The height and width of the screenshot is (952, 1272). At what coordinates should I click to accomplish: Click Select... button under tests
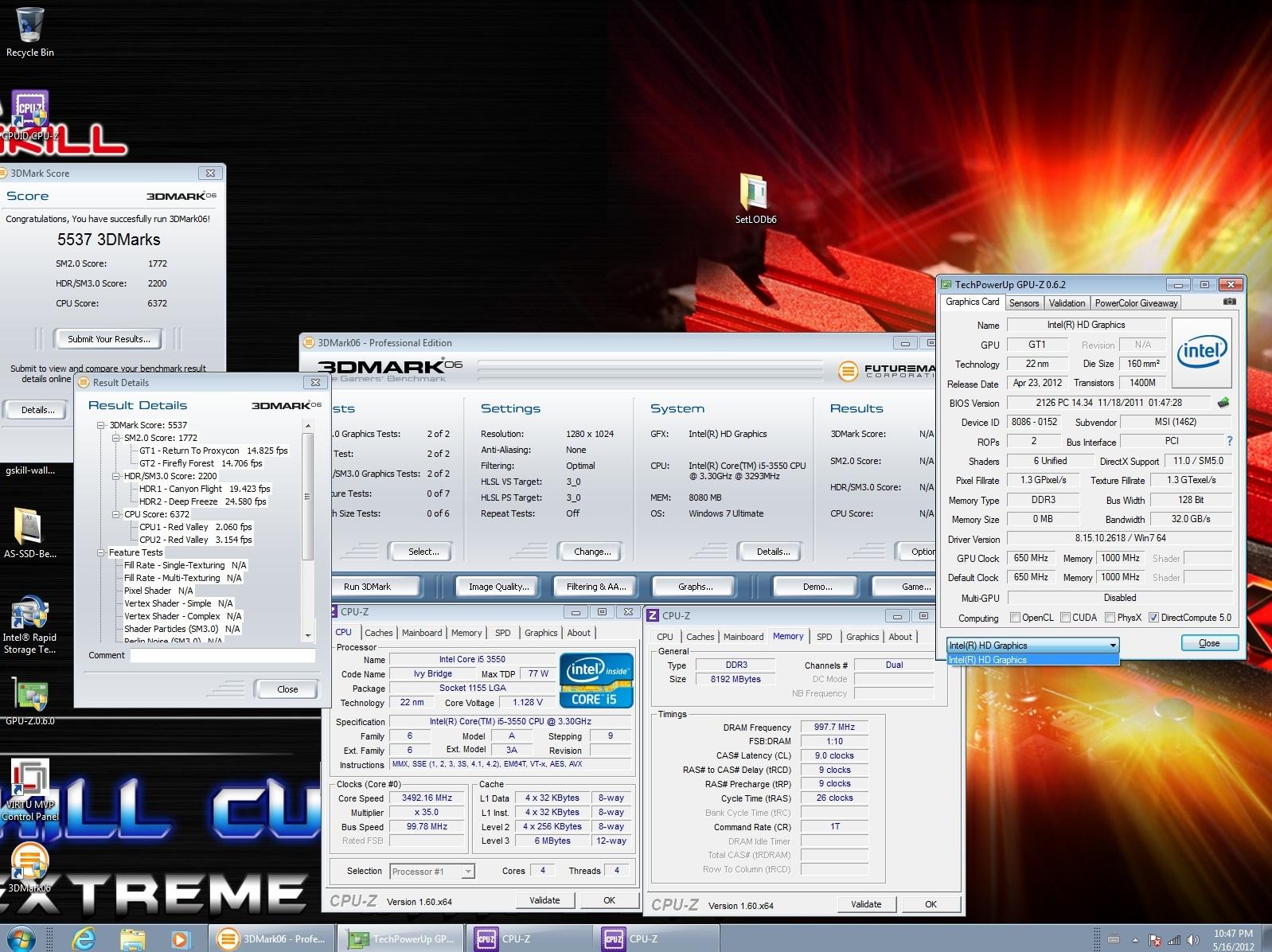423,552
